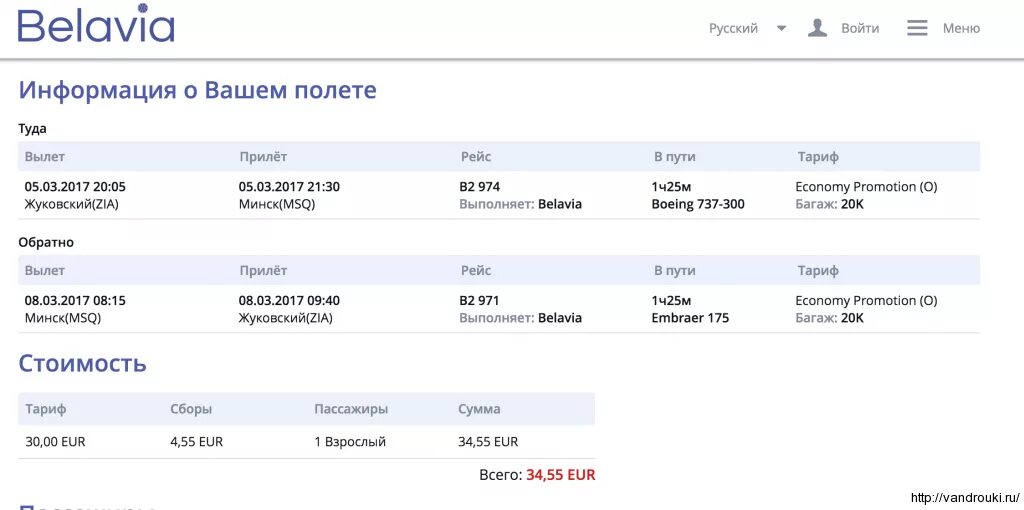Click the Тариф column header in Стоимость table
Screen dimensions: 1024x510
click(x=46, y=409)
